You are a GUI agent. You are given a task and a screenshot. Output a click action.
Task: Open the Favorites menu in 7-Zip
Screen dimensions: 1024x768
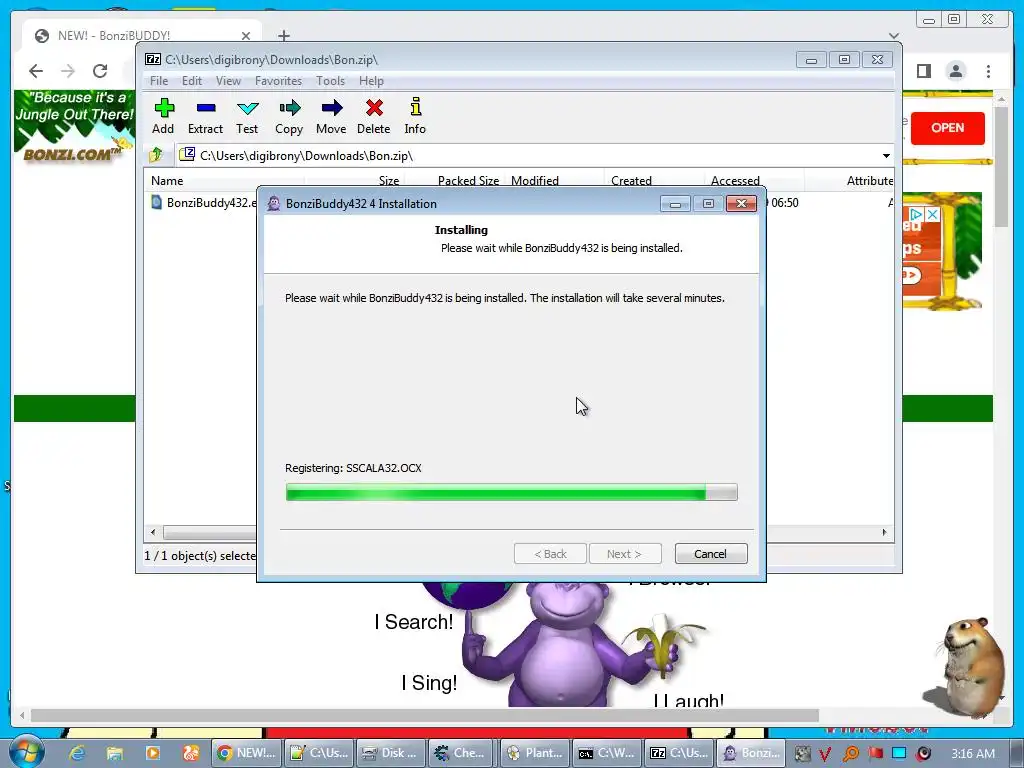(x=278, y=81)
